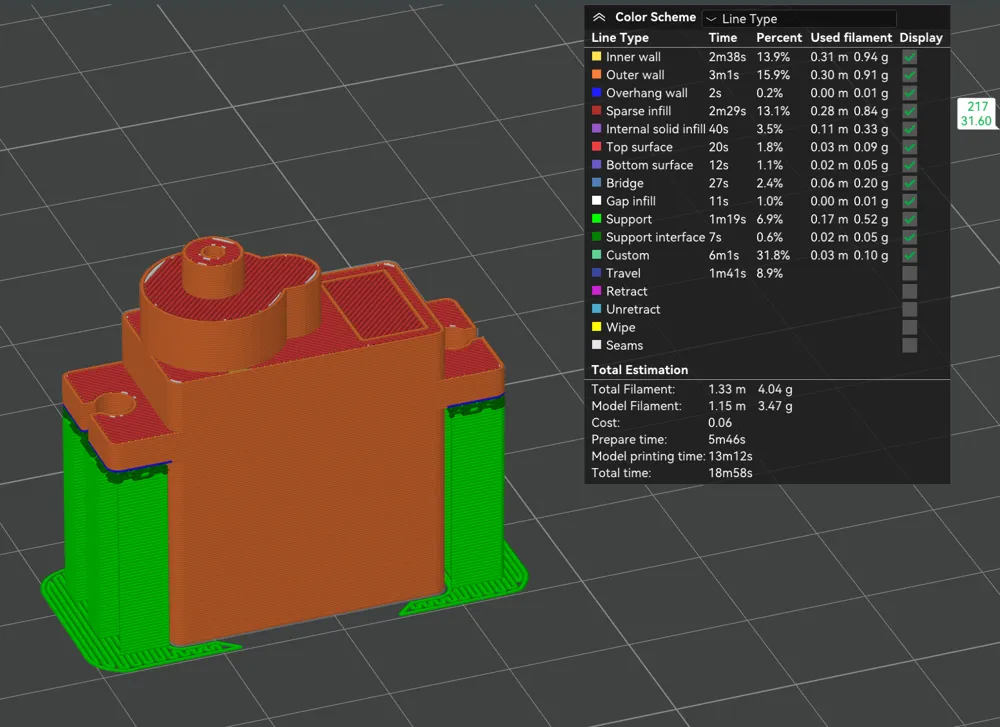Hide the Gap infill lines
Screen dimensions: 1000x727
(x=909, y=201)
